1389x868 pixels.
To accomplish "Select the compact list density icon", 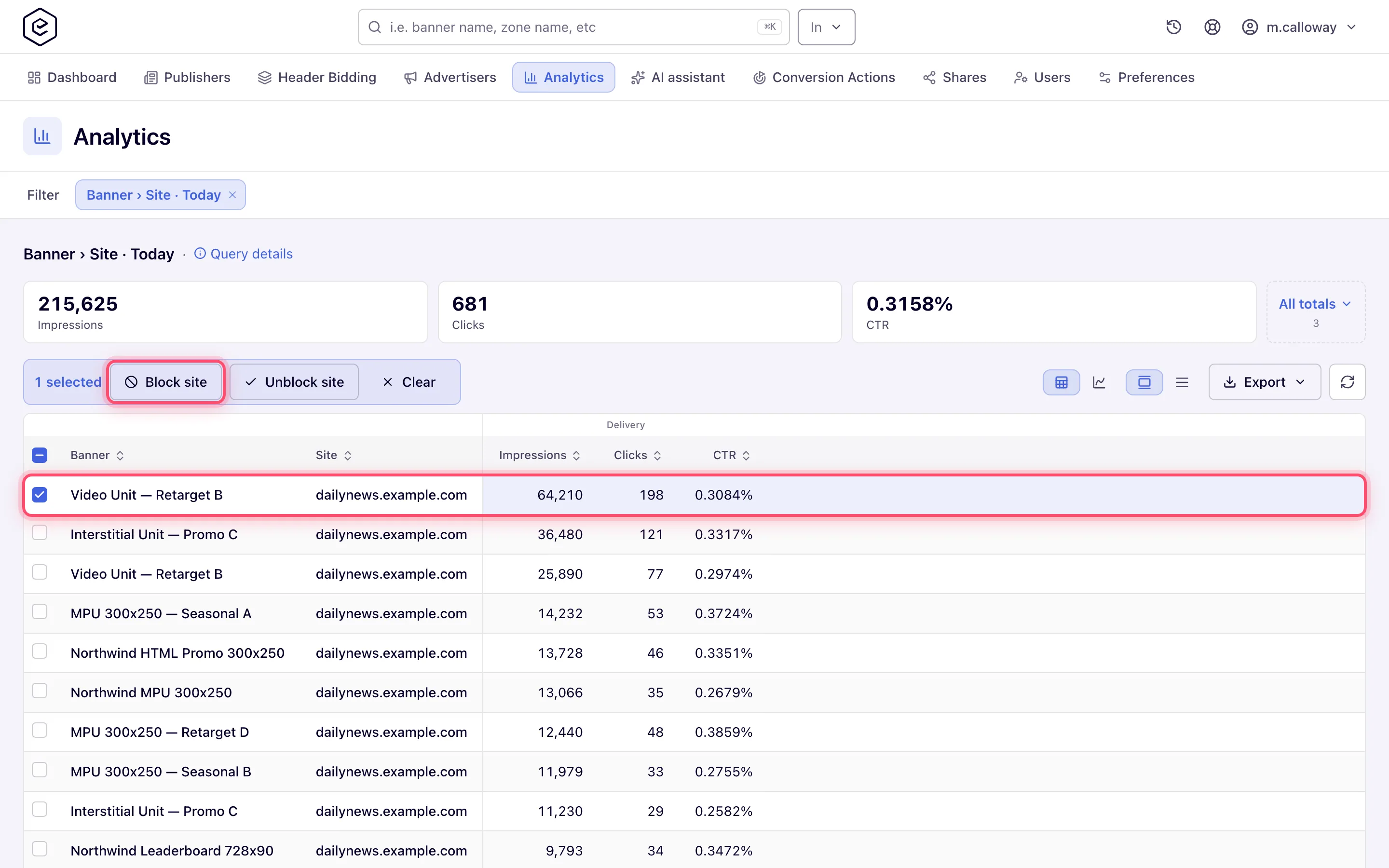I will pos(1182,382).
